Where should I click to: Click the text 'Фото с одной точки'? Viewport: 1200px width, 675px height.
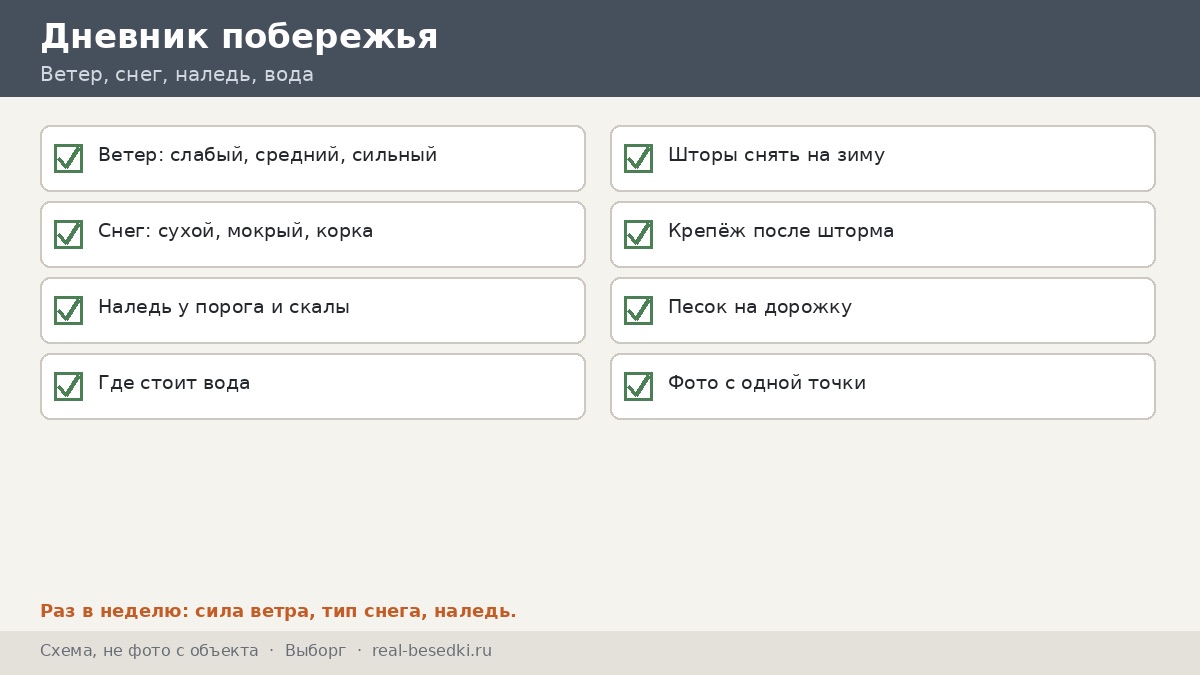coord(767,383)
